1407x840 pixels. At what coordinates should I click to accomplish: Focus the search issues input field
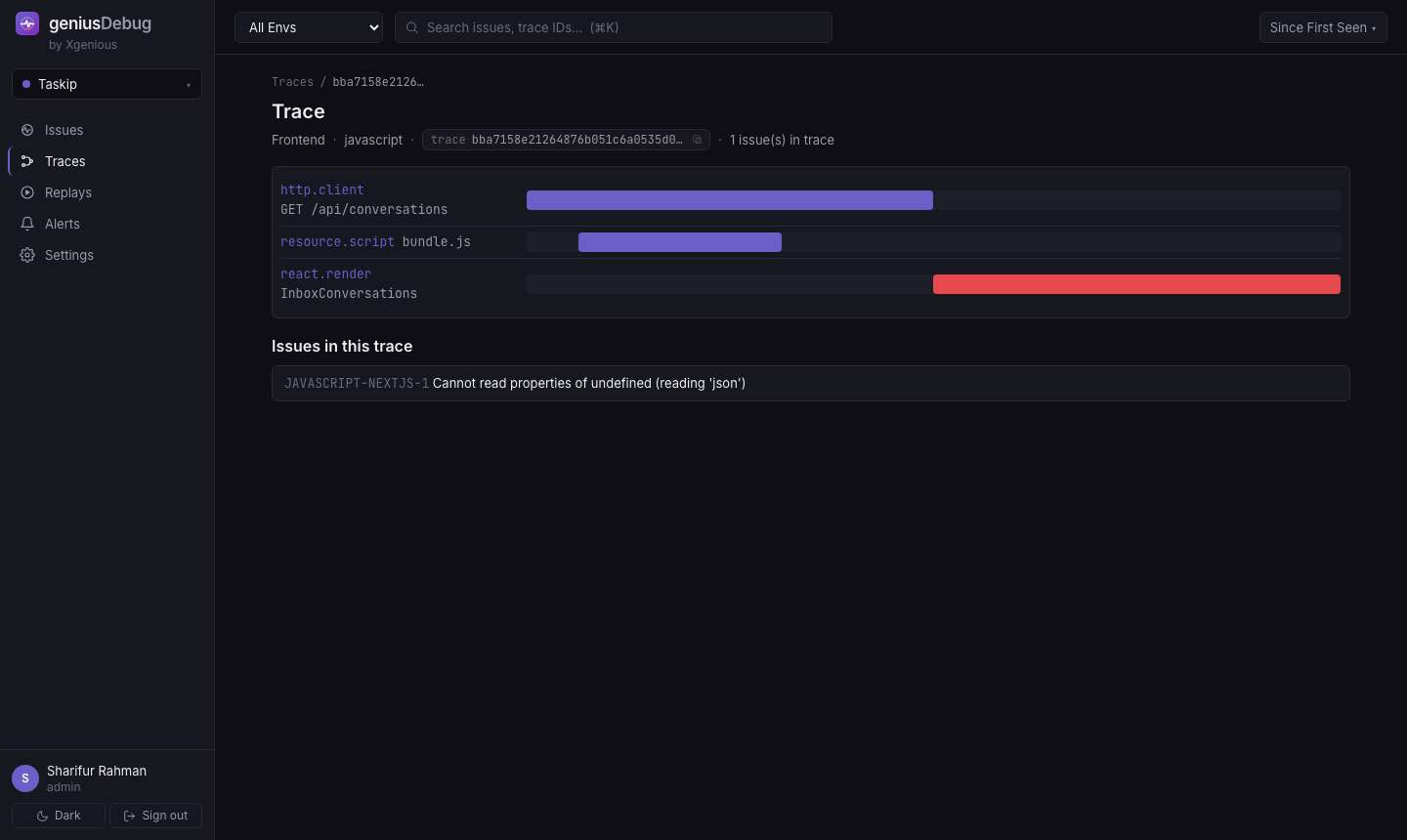tap(614, 27)
